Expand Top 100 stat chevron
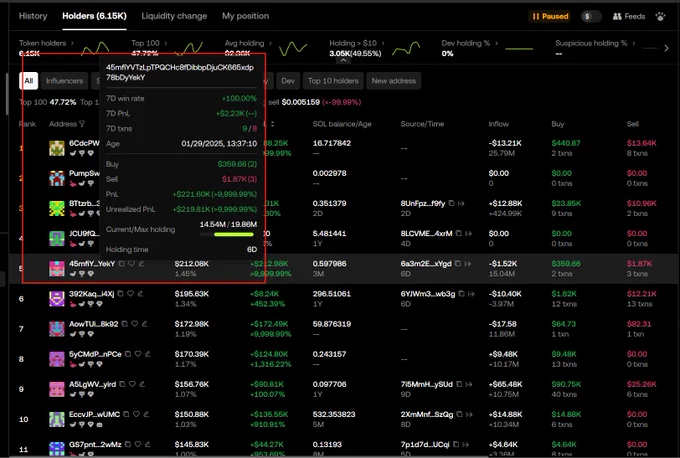The height and width of the screenshot is (458, 680). pyautogui.click(x=166, y=43)
